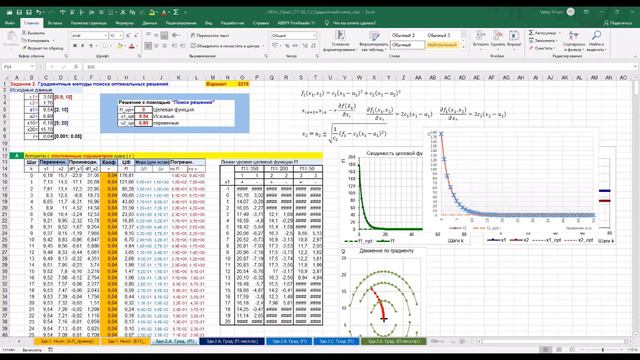
Task: Apply percent style to cells
Action: [x=287, y=46]
